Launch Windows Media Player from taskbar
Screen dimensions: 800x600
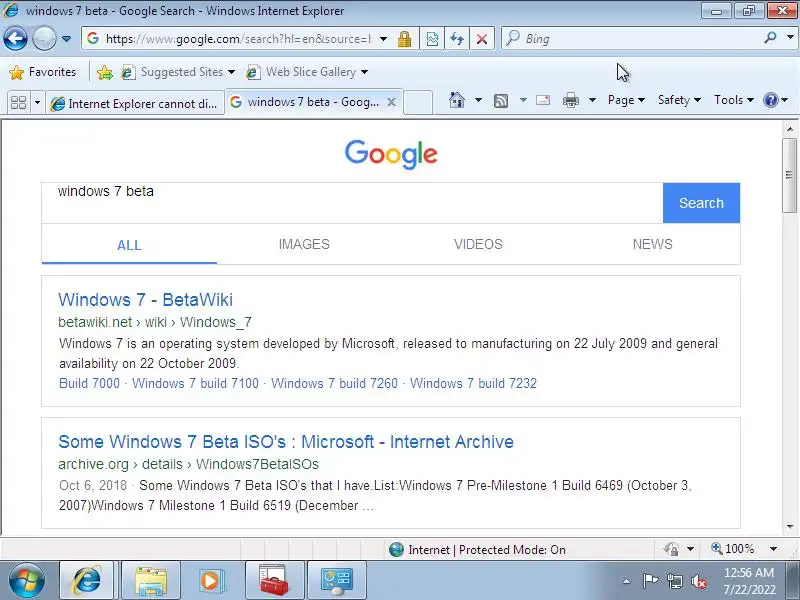click(x=211, y=580)
